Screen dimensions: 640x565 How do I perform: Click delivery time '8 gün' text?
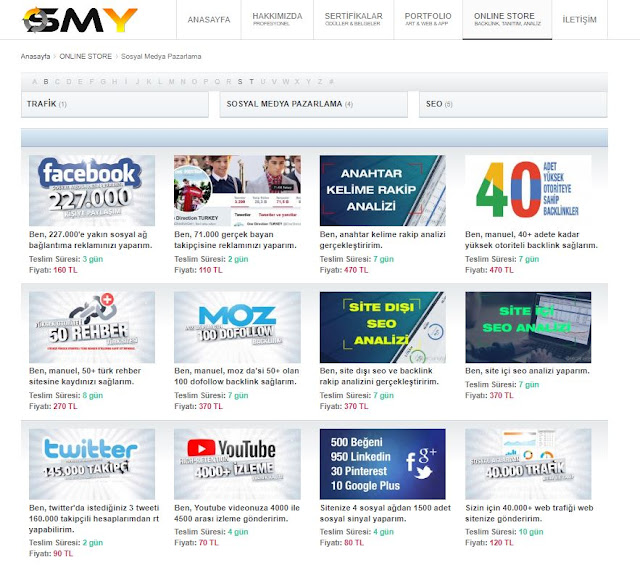(x=93, y=395)
